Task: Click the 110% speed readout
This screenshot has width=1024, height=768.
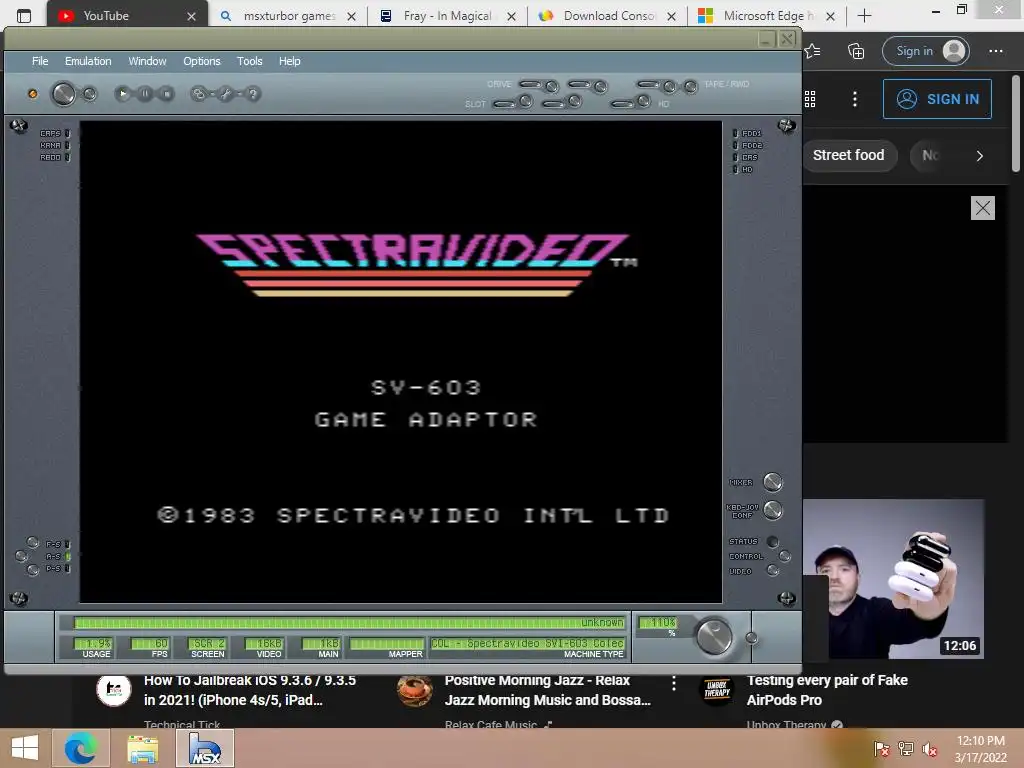Action: (658, 623)
